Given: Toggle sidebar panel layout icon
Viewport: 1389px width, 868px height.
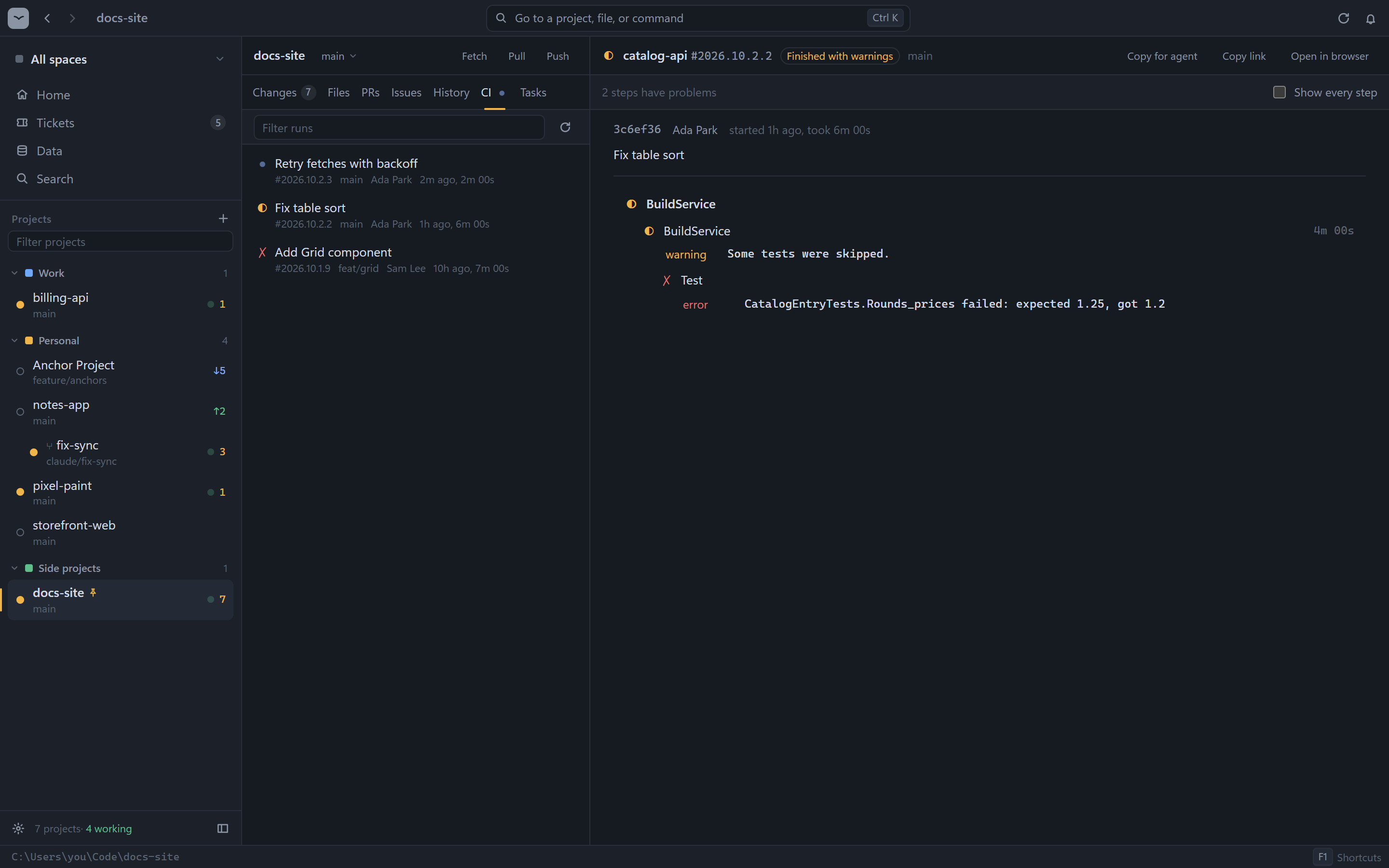Looking at the screenshot, I should [x=223, y=828].
